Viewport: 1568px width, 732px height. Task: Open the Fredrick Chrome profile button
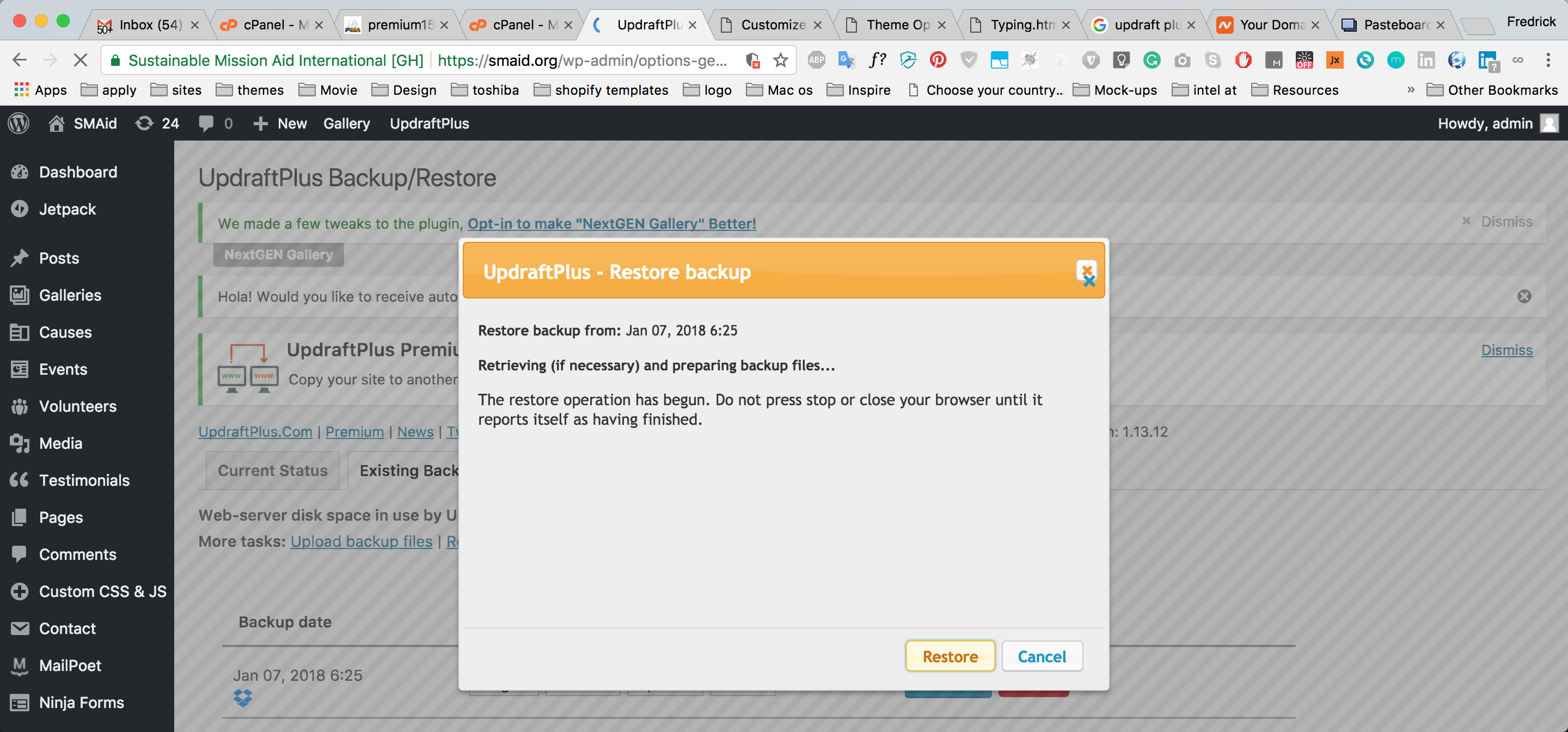coord(1531,22)
